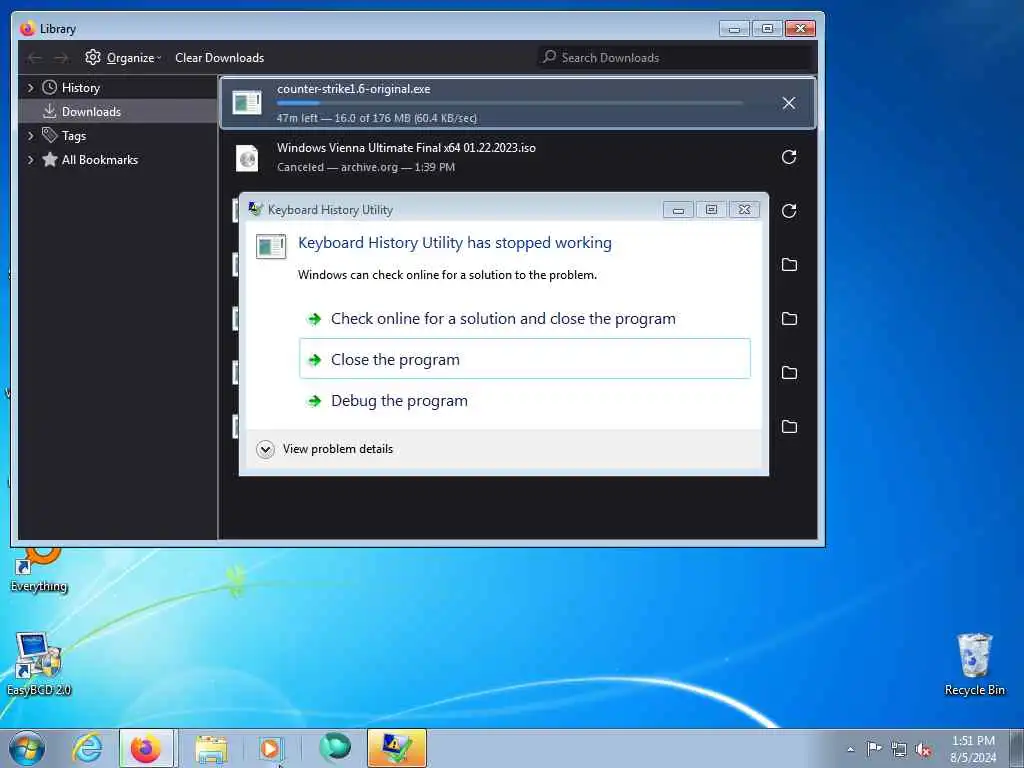Click the retry icon below the Vienna download
This screenshot has width=1024, height=768.
coord(789,211)
